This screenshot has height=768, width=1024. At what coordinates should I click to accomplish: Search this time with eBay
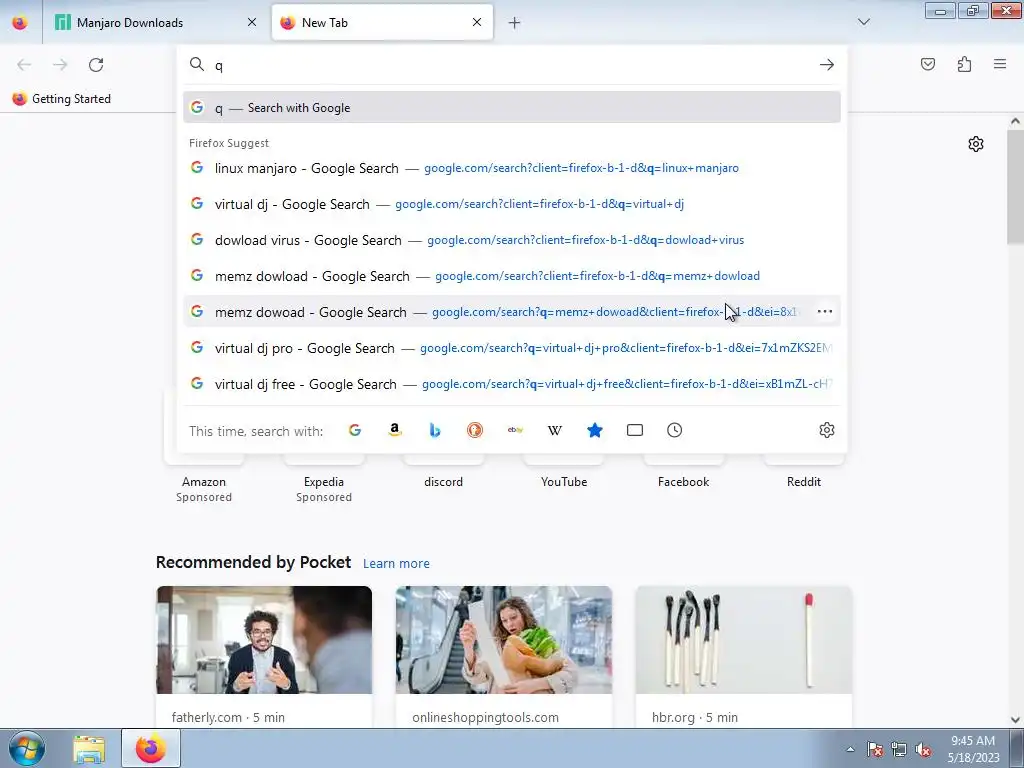(x=515, y=430)
